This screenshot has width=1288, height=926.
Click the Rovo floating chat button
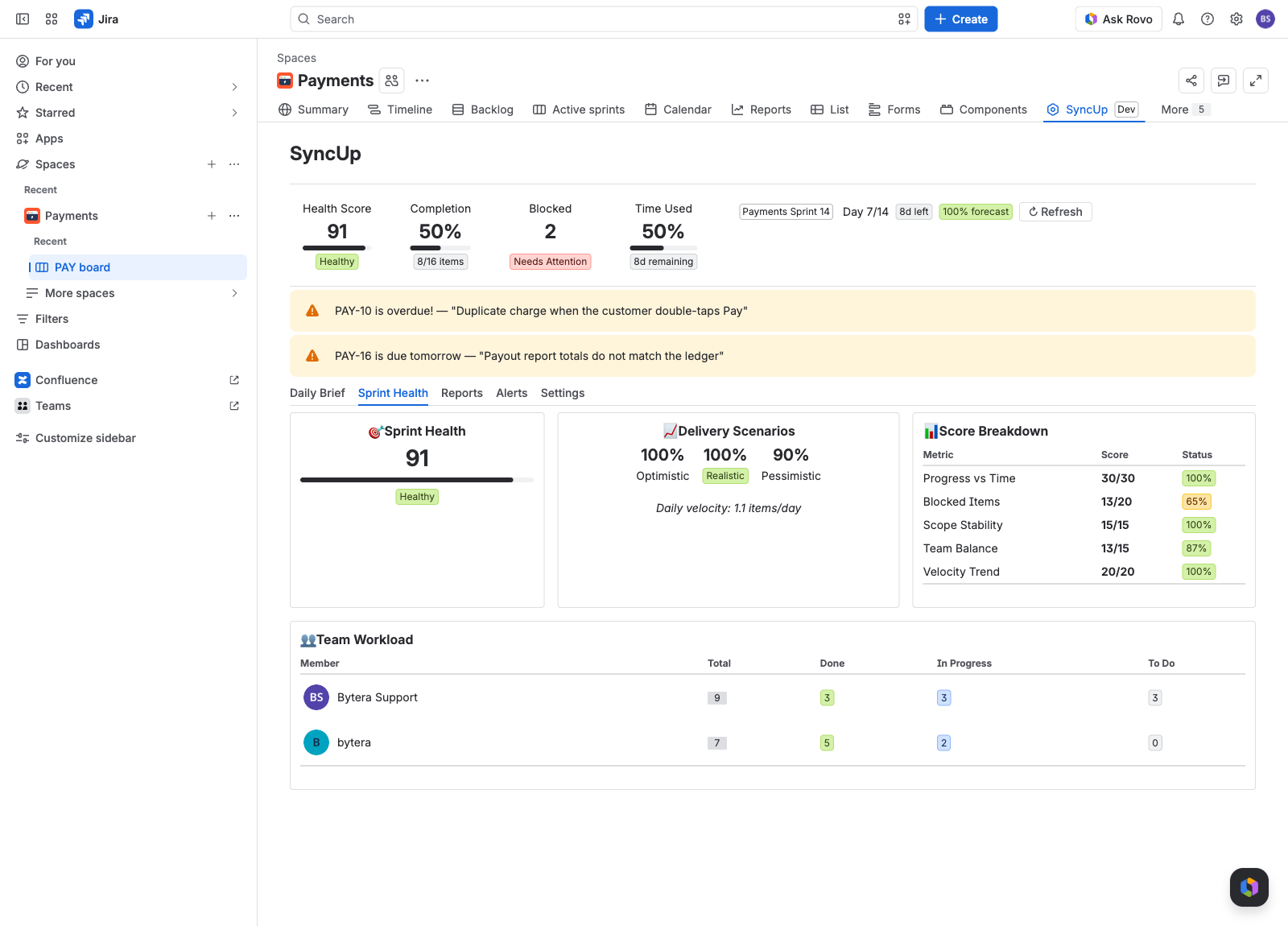pyautogui.click(x=1249, y=887)
